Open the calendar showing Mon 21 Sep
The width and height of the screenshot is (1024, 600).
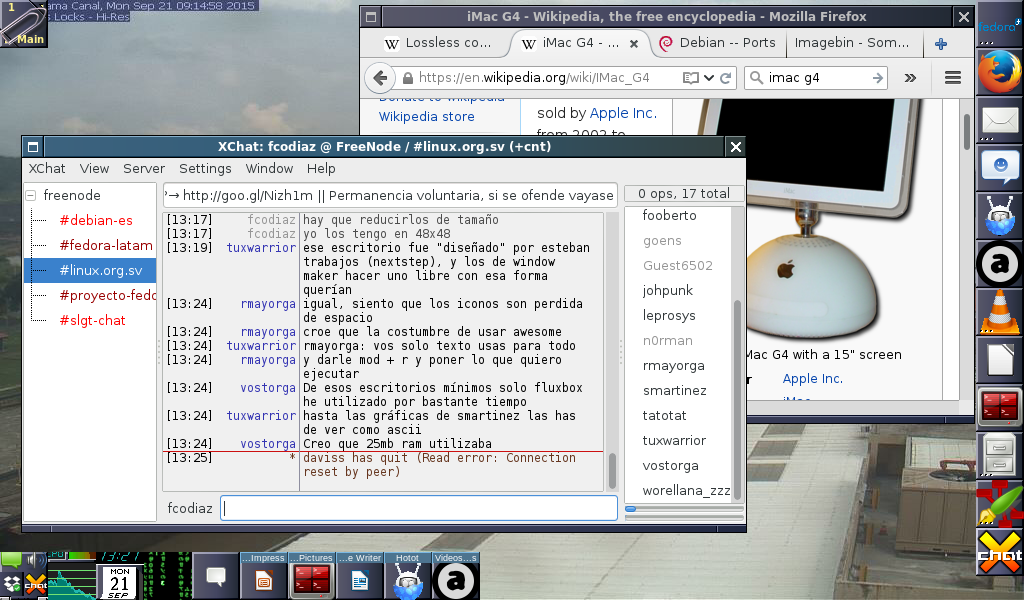tap(119, 582)
